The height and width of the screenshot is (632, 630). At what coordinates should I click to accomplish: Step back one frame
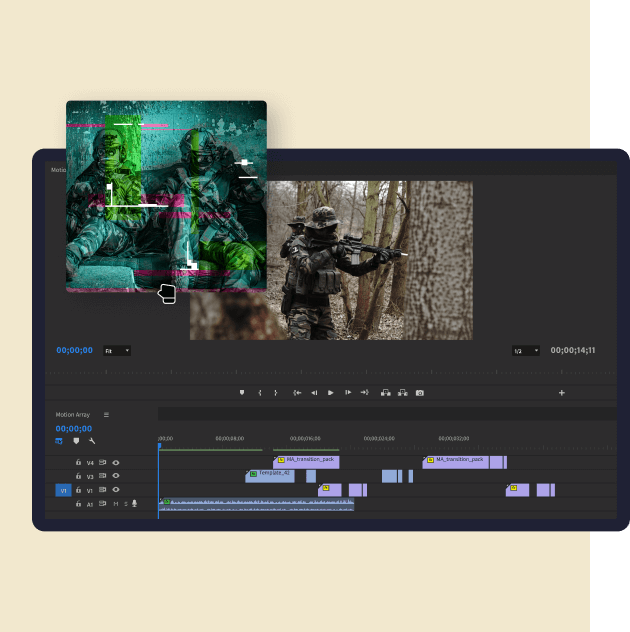[314, 393]
